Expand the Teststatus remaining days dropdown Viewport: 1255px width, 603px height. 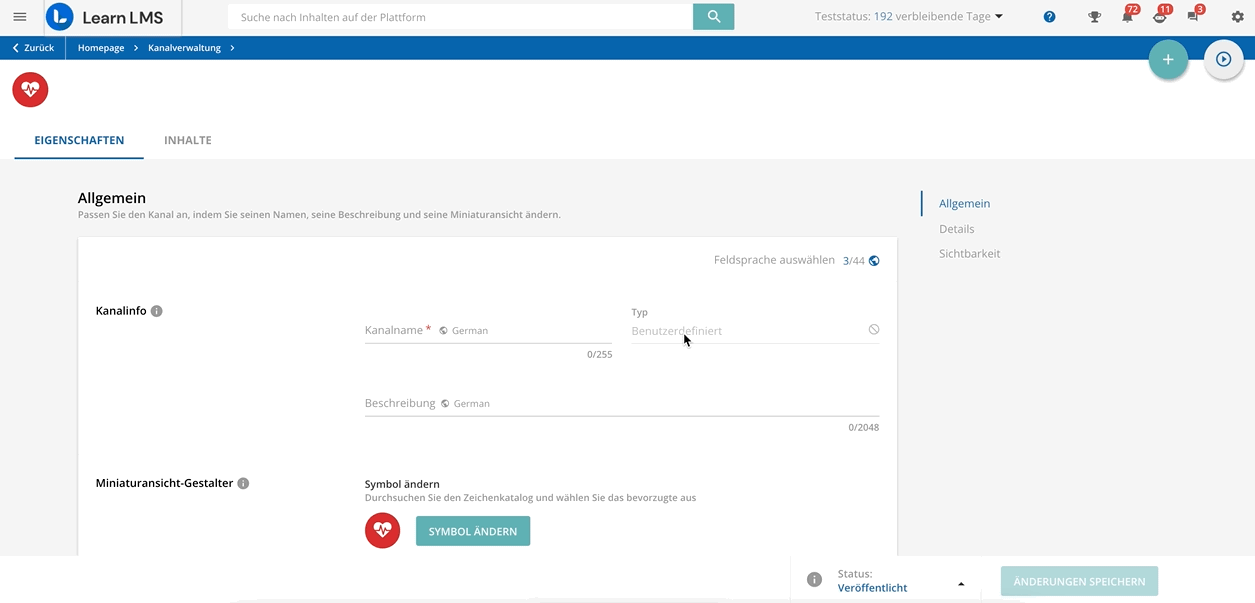tap(998, 17)
